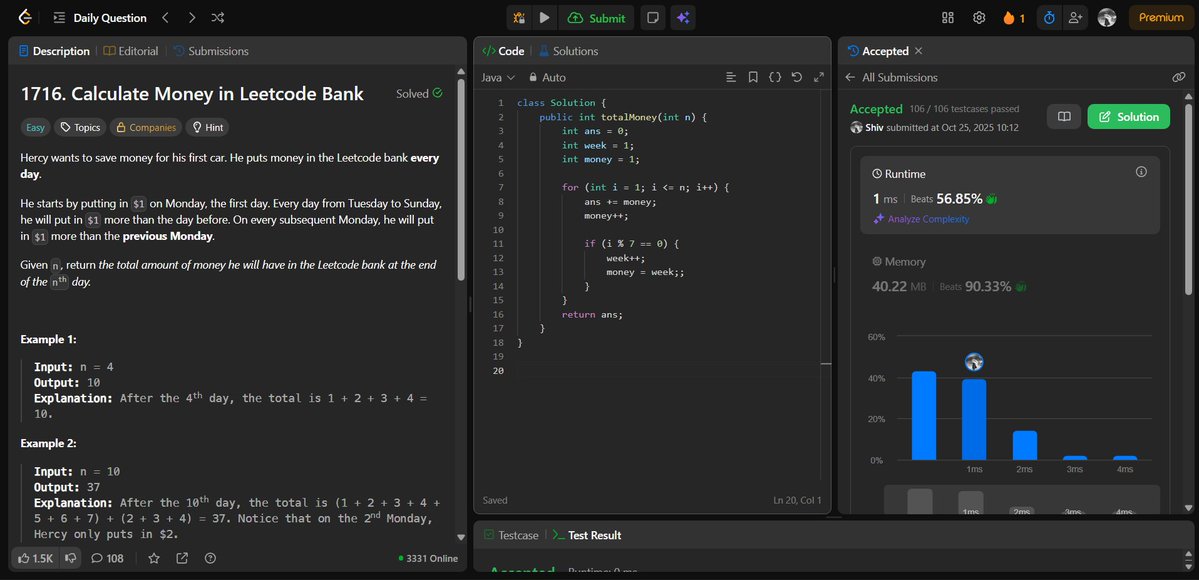Toggle the timer stopwatch icon
Screen dimensions: 1199x580
(x=1049, y=18)
